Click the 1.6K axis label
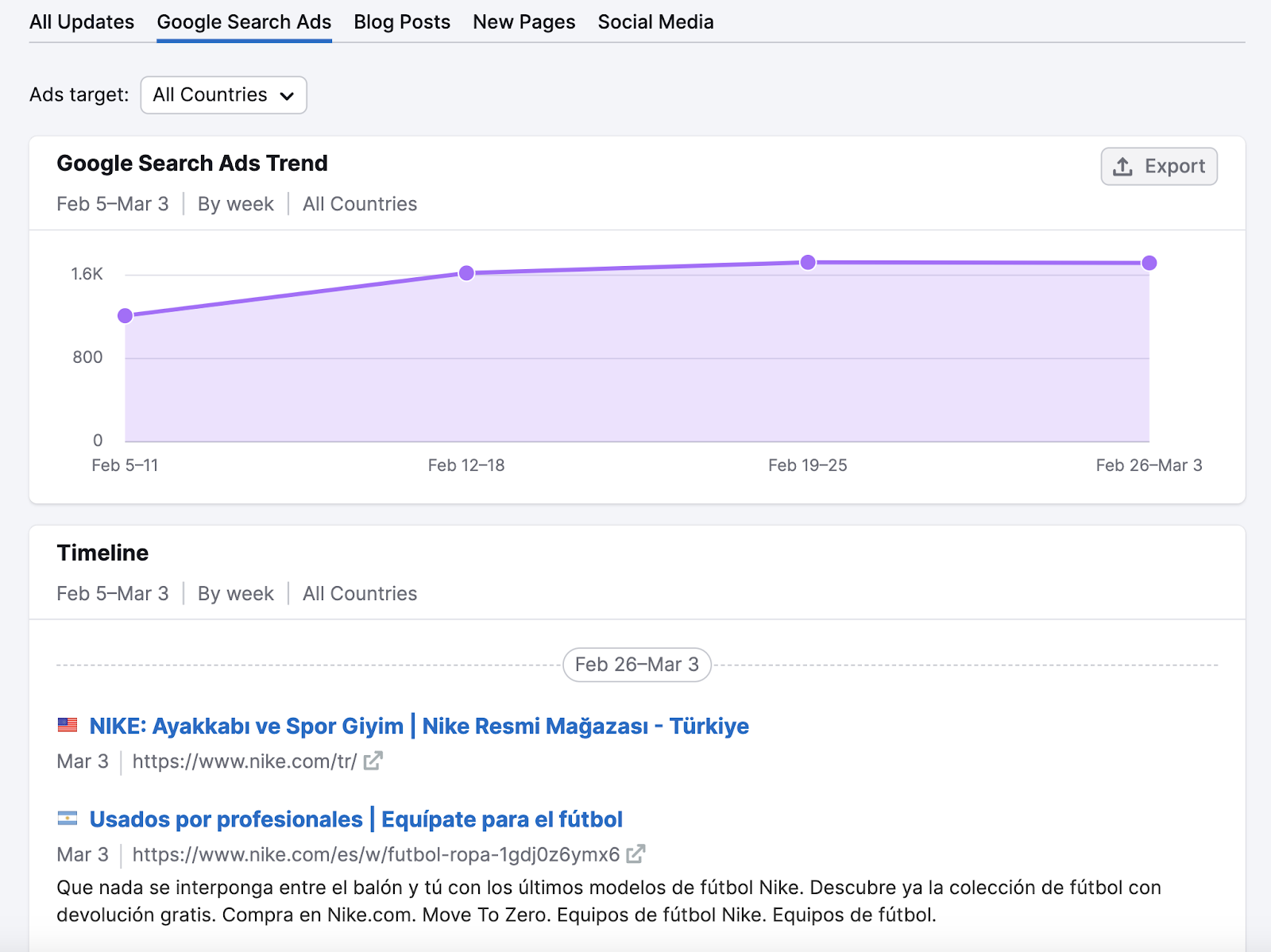The width and height of the screenshot is (1271, 952). coord(87,274)
